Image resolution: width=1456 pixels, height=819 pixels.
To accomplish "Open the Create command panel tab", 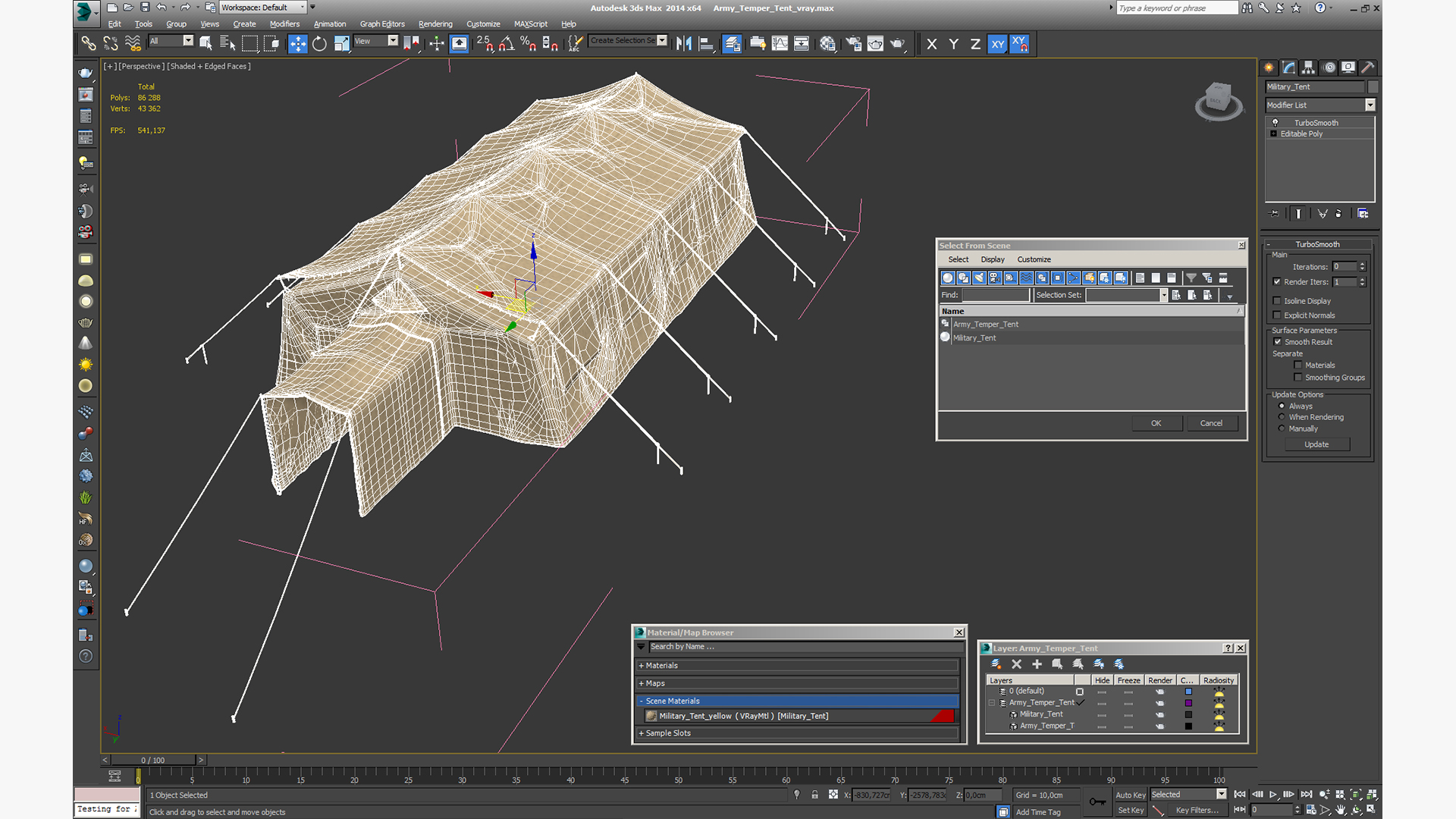I will pos(1269,67).
